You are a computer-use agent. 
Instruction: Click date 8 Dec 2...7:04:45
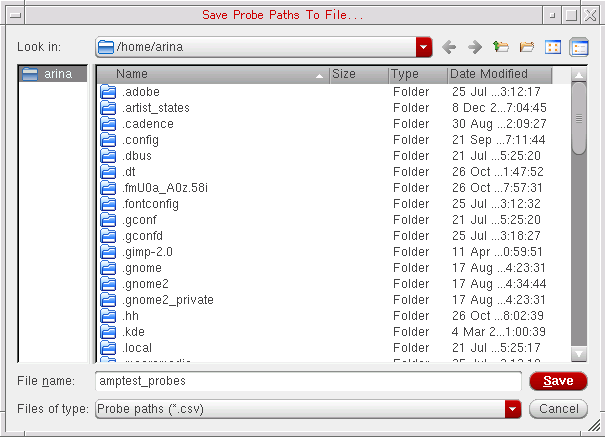point(499,108)
